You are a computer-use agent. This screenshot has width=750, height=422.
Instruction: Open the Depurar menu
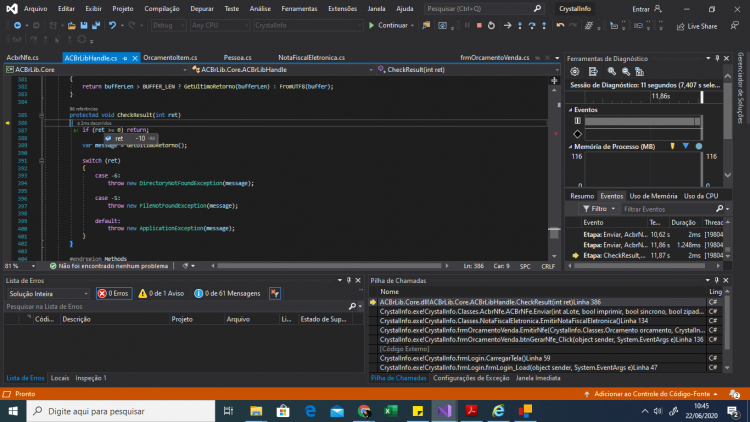(x=202, y=9)
